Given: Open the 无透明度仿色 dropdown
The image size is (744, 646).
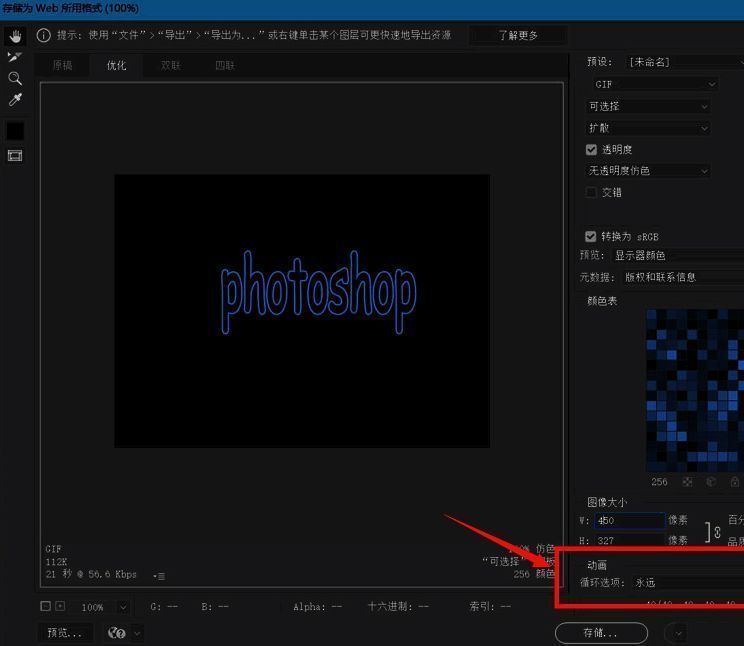Looking at the screenshot, I should [648, 171].
